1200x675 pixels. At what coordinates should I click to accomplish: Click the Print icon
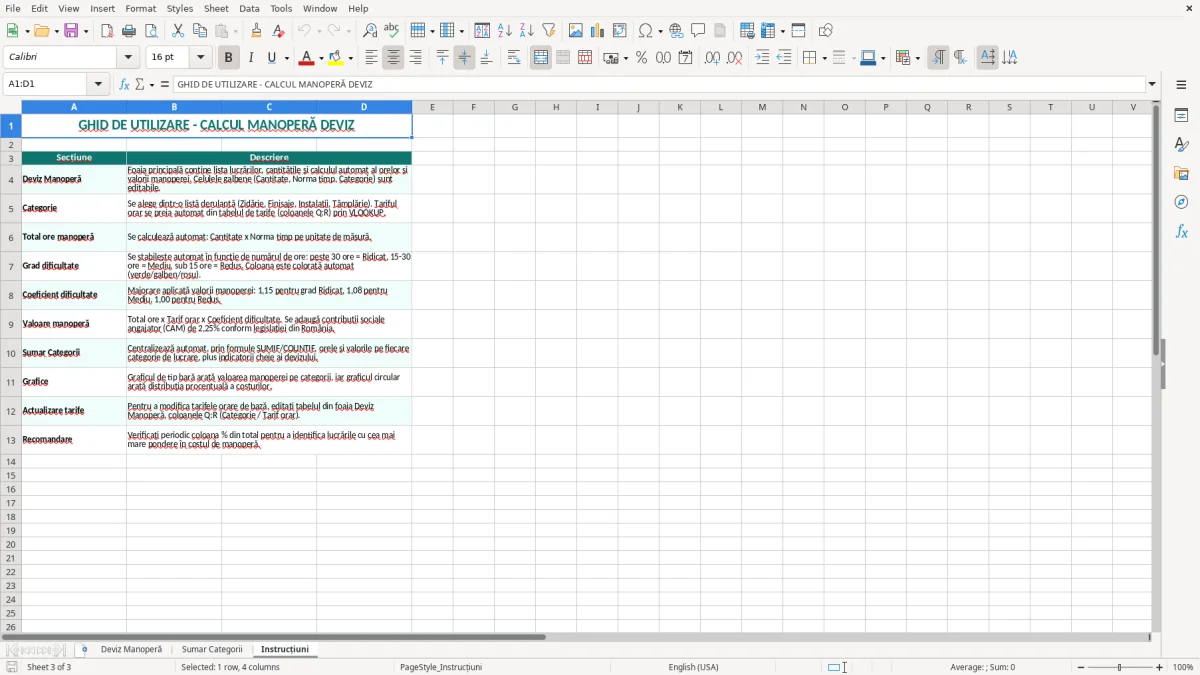tap(129, 31)
